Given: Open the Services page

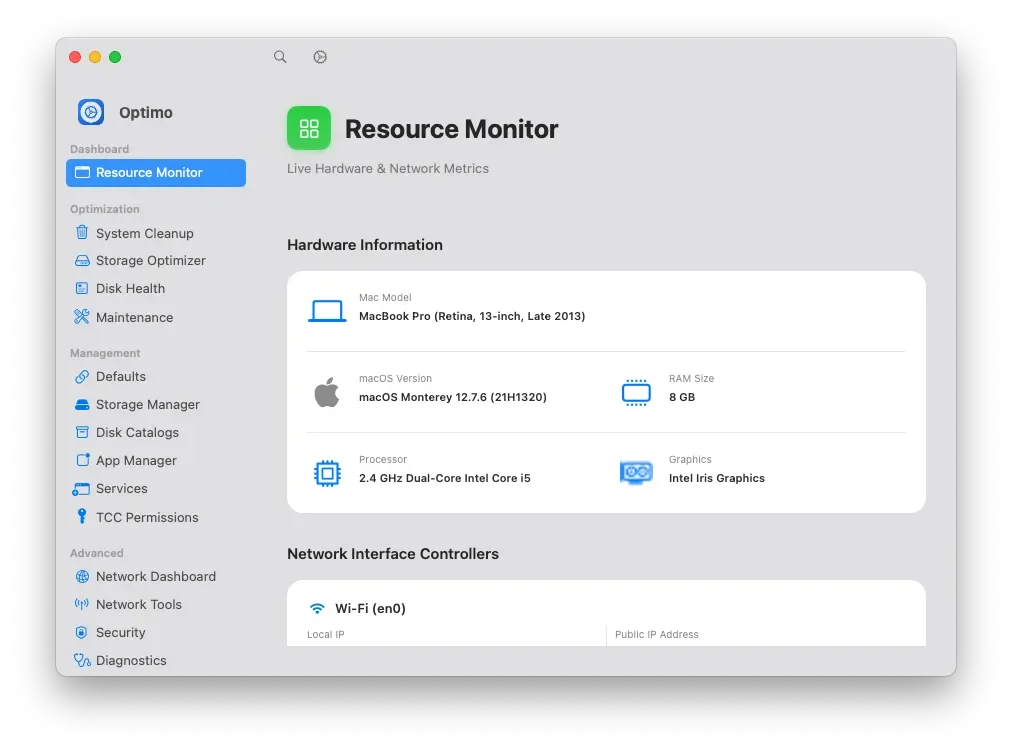Looking at the screenshot, I should click(156, 489).
